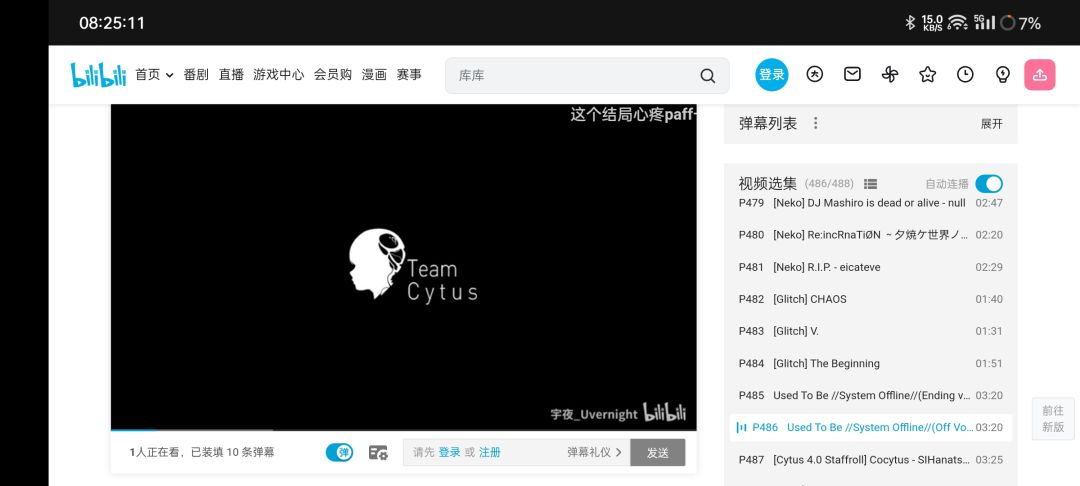Open 弹幕礼仪 etiquette link

tap(594, 452)
